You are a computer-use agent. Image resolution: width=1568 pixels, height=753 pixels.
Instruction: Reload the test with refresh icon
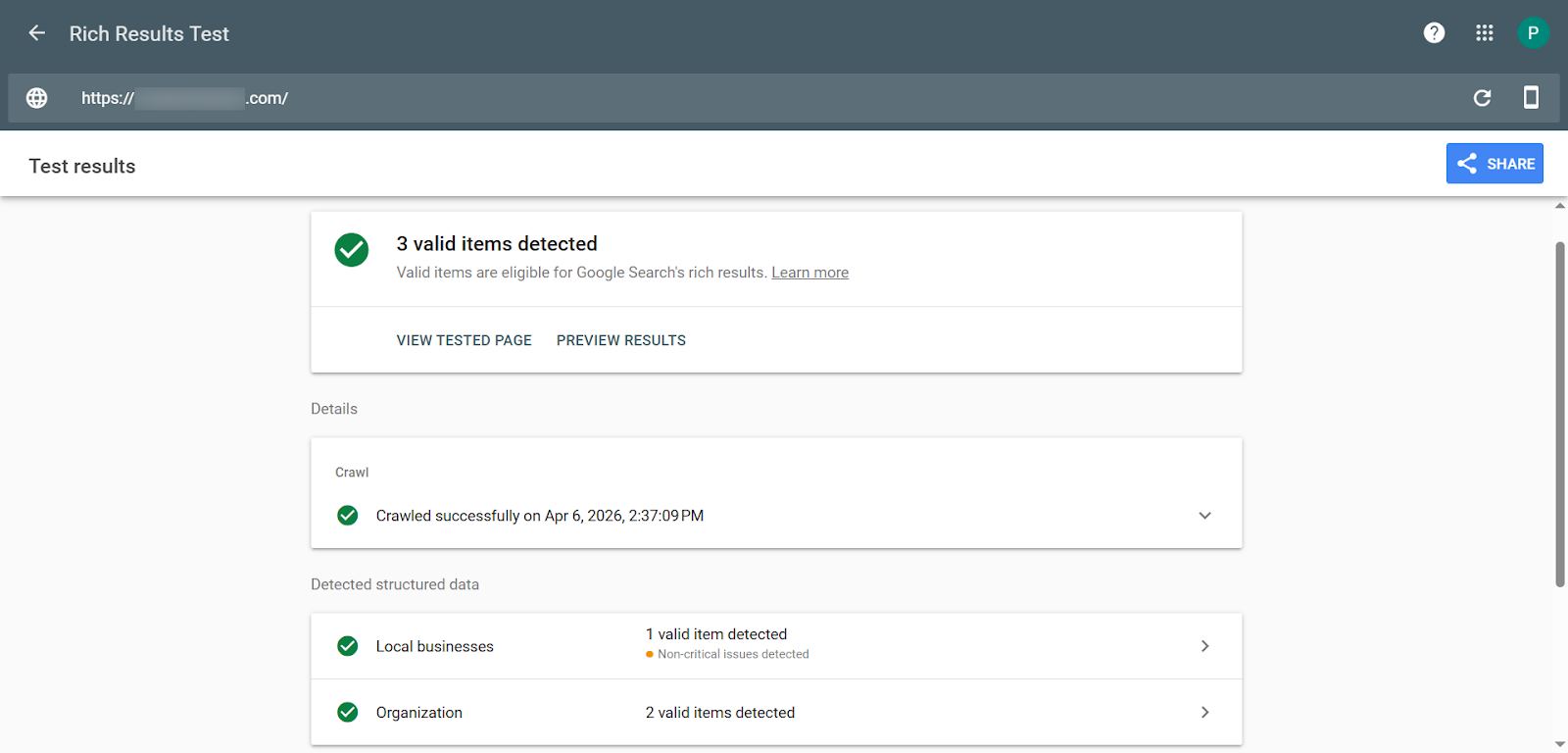tap(1482, 98)
